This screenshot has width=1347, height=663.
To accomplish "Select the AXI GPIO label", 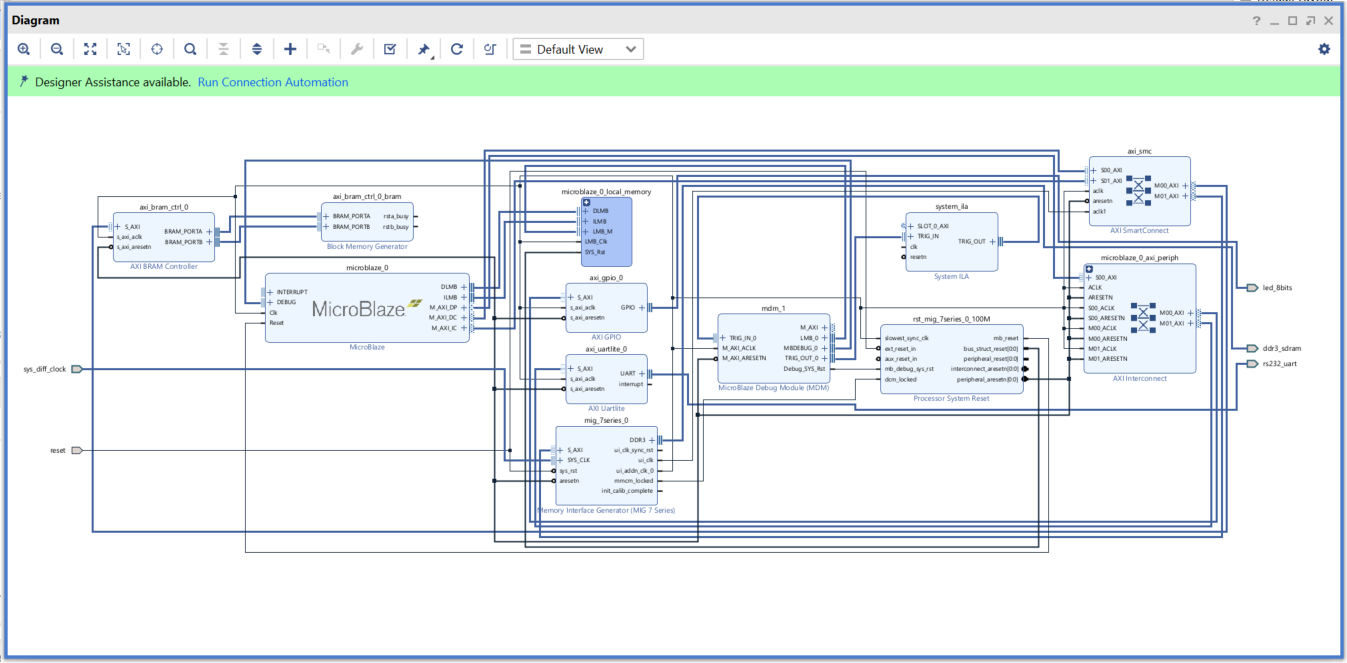I will [x=605, y=337].
